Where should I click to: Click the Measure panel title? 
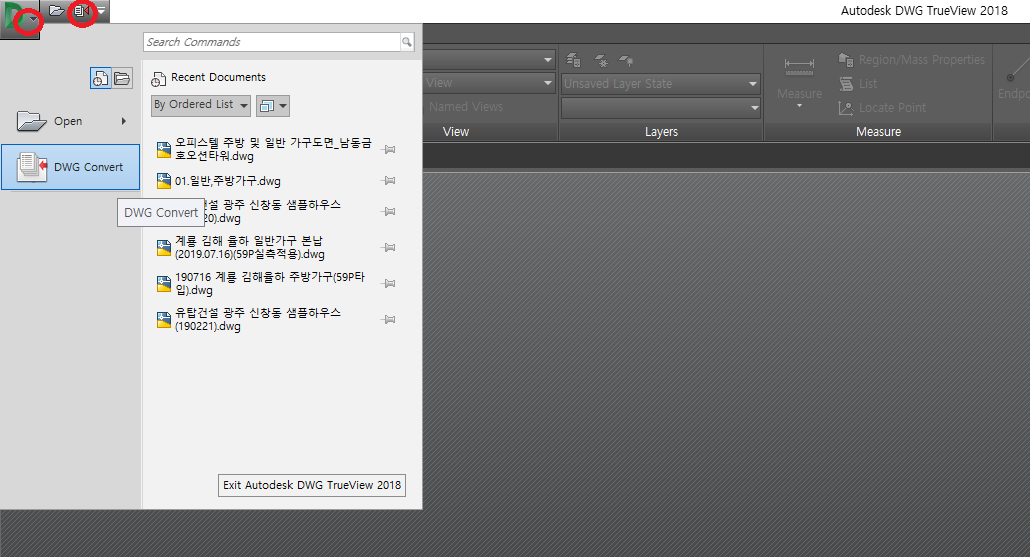click(x=878, y=132)
